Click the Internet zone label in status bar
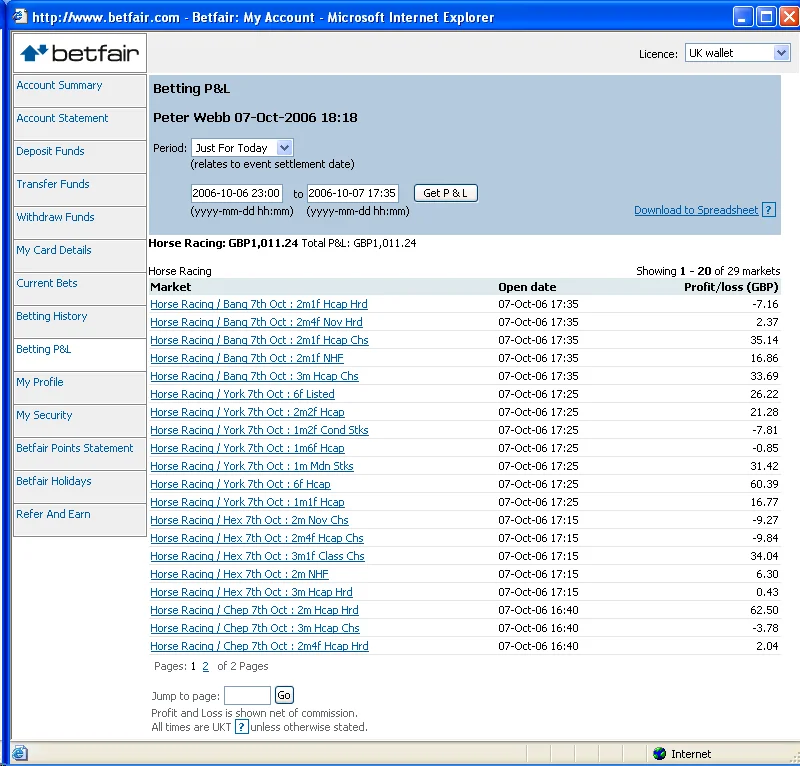 (x=691, y=754)
